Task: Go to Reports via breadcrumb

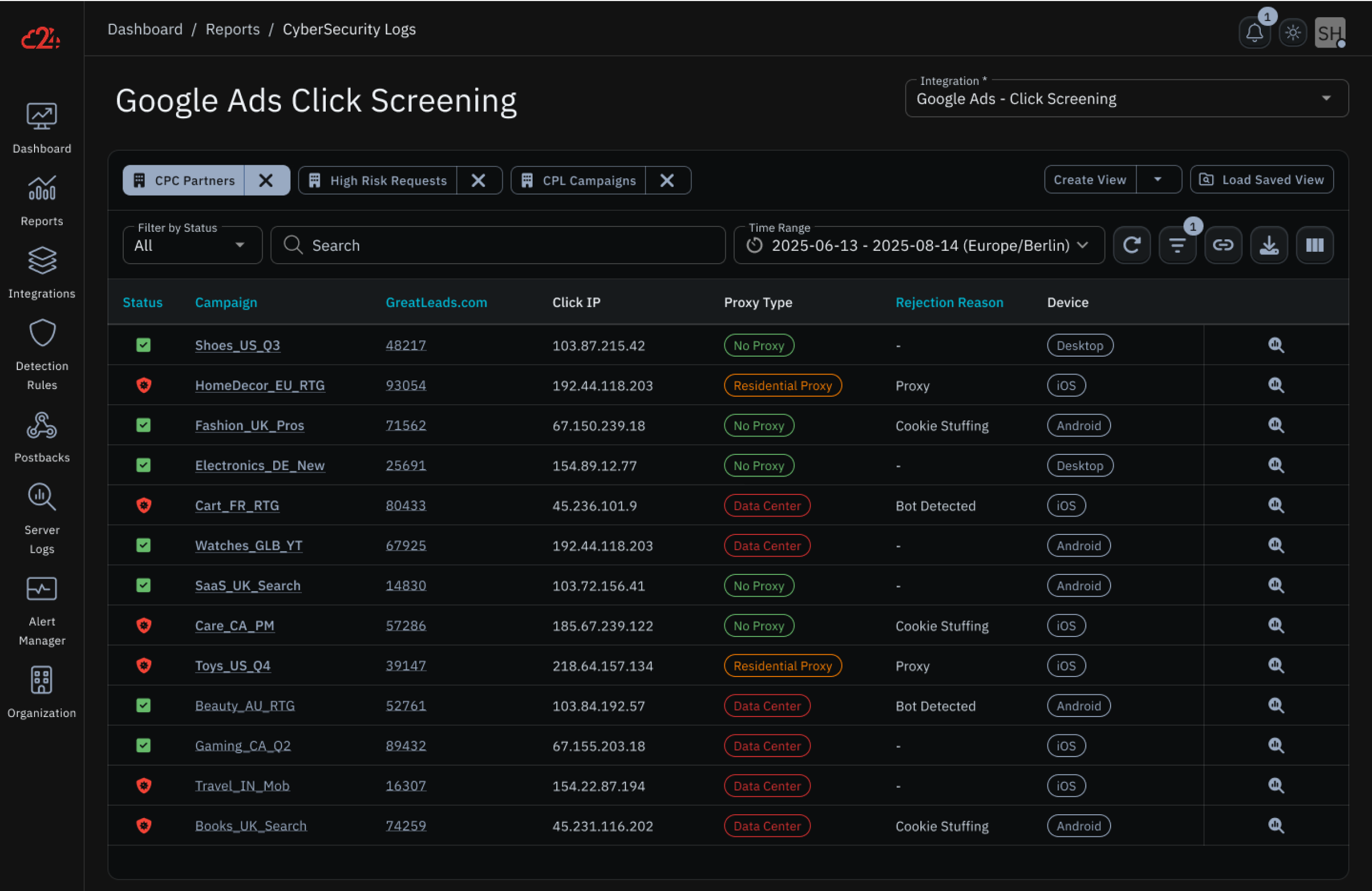Action: click(x=232, y=29)
